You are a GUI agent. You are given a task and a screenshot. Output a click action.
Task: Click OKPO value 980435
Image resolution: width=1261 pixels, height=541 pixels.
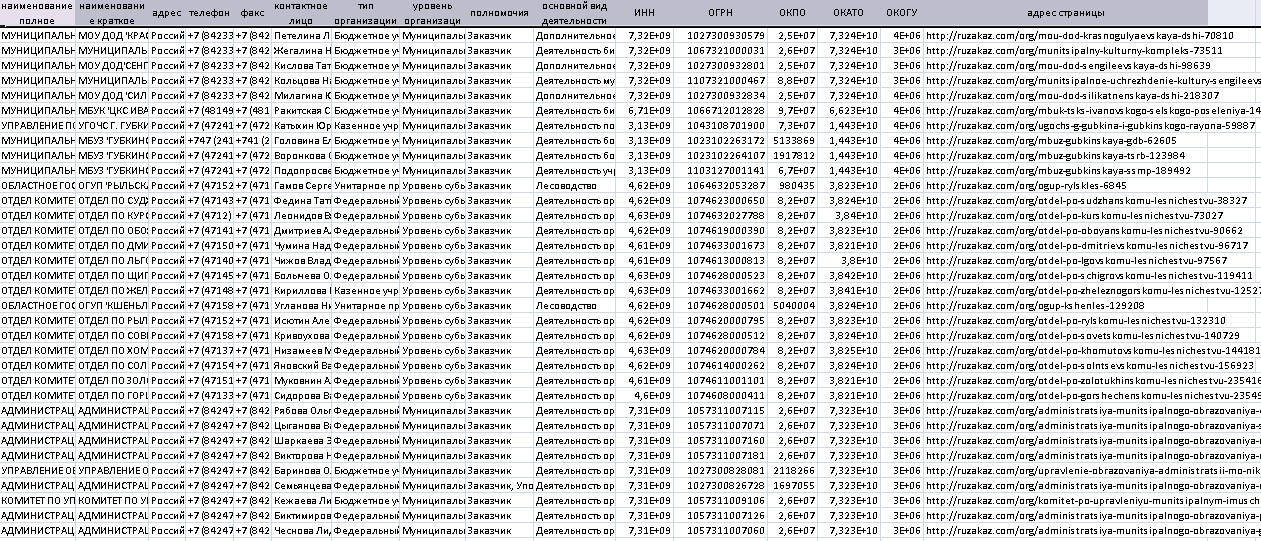point(794,185)
